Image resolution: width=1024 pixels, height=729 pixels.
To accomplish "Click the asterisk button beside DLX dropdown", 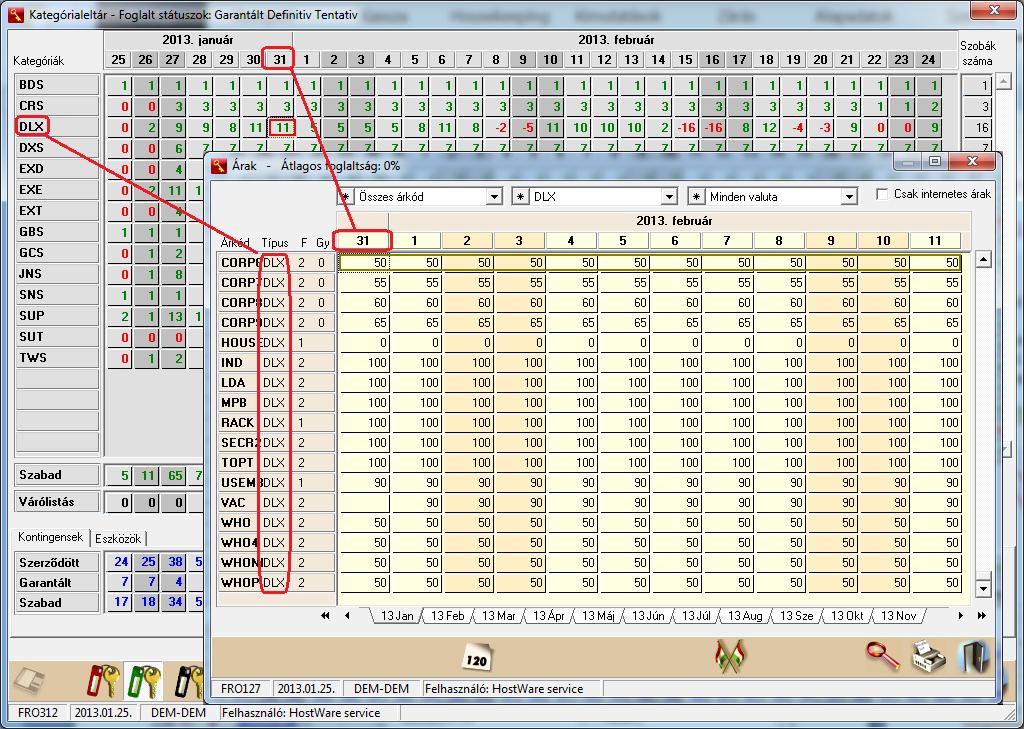I will 520,197.
